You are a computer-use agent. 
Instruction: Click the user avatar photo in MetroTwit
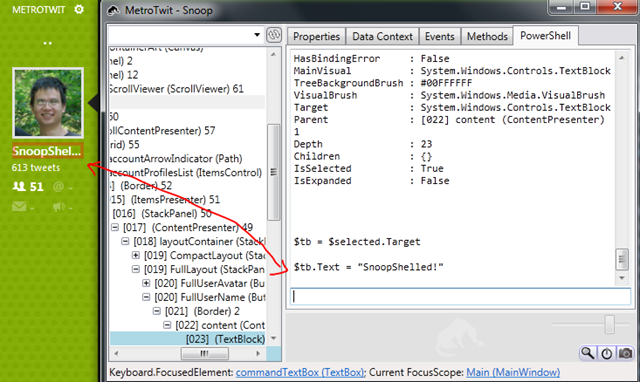pyautogui.click(x=48, y=103)
